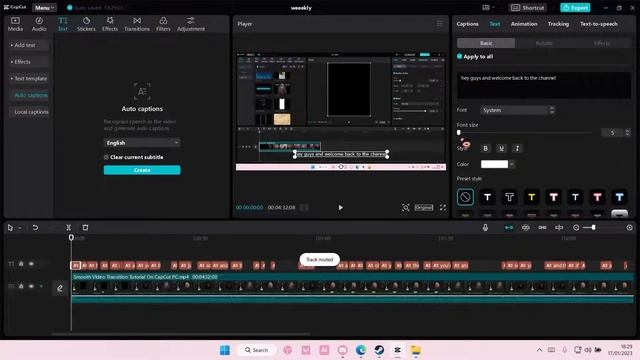The height and width of the screenshot is (360, 640).
Task: Open the Filters panel
Action: pos(163,24)
